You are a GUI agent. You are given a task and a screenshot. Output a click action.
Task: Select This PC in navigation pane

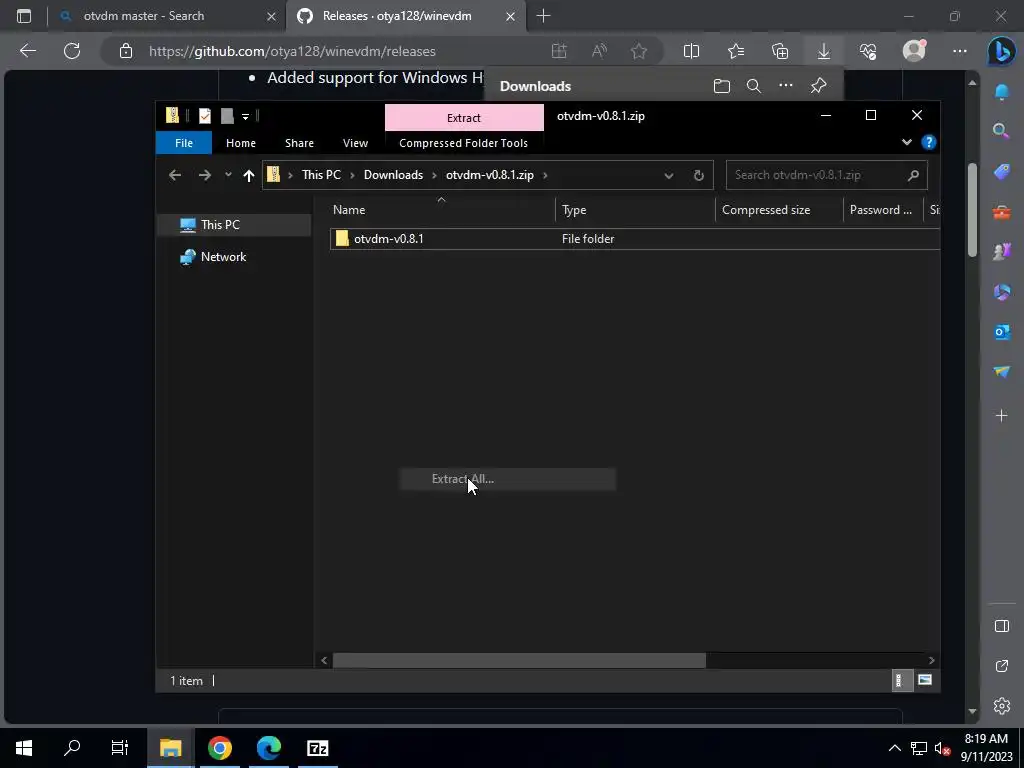click(x=234, y=225)
